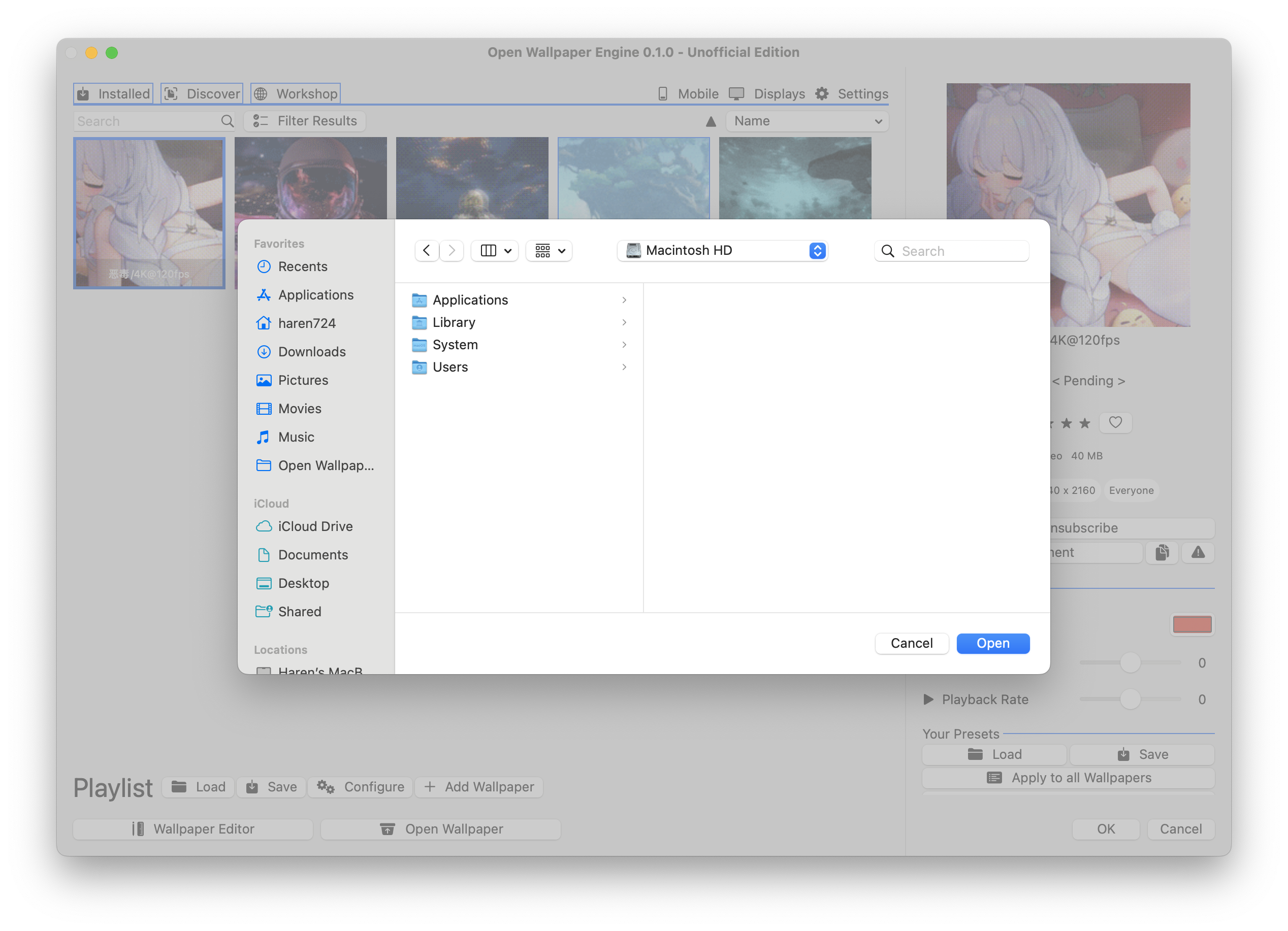Open Recents in the Favorites sidebar

click(302, 266)
